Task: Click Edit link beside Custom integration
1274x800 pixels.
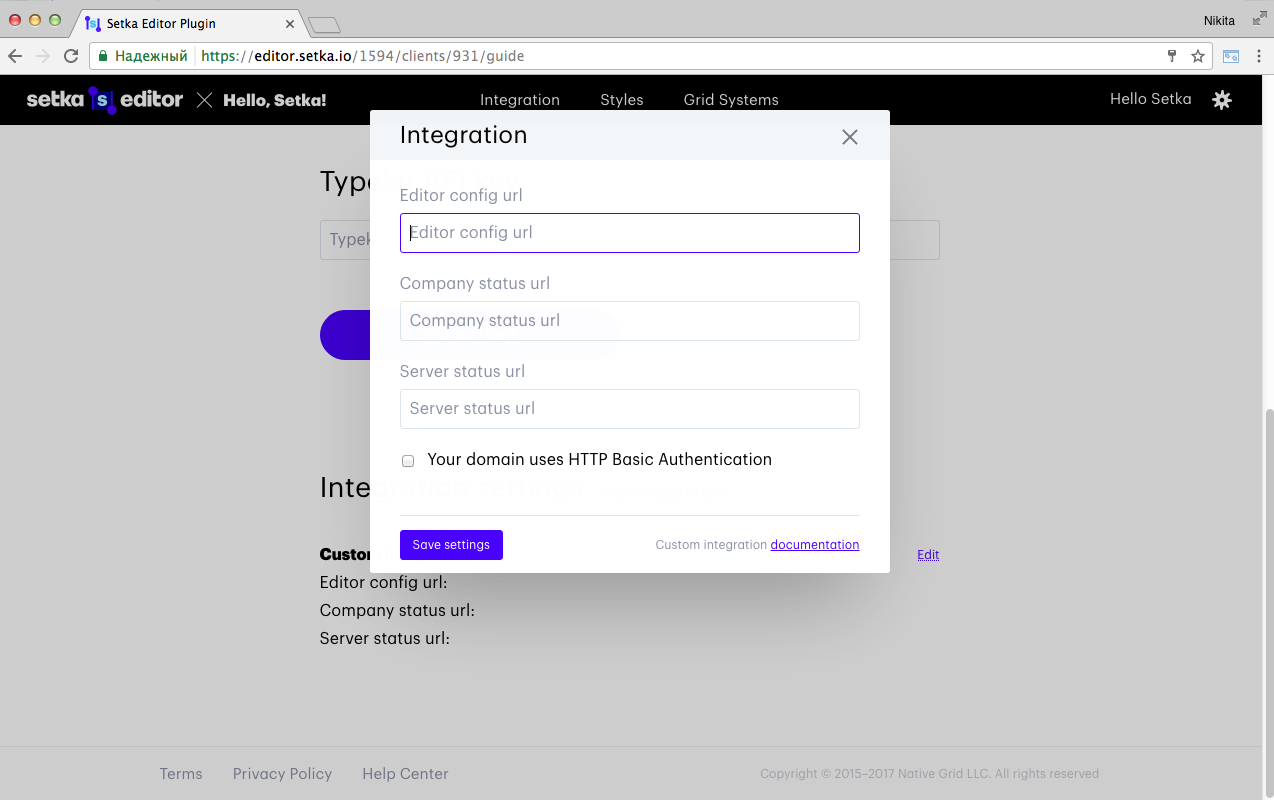Action: pos(928,555)
